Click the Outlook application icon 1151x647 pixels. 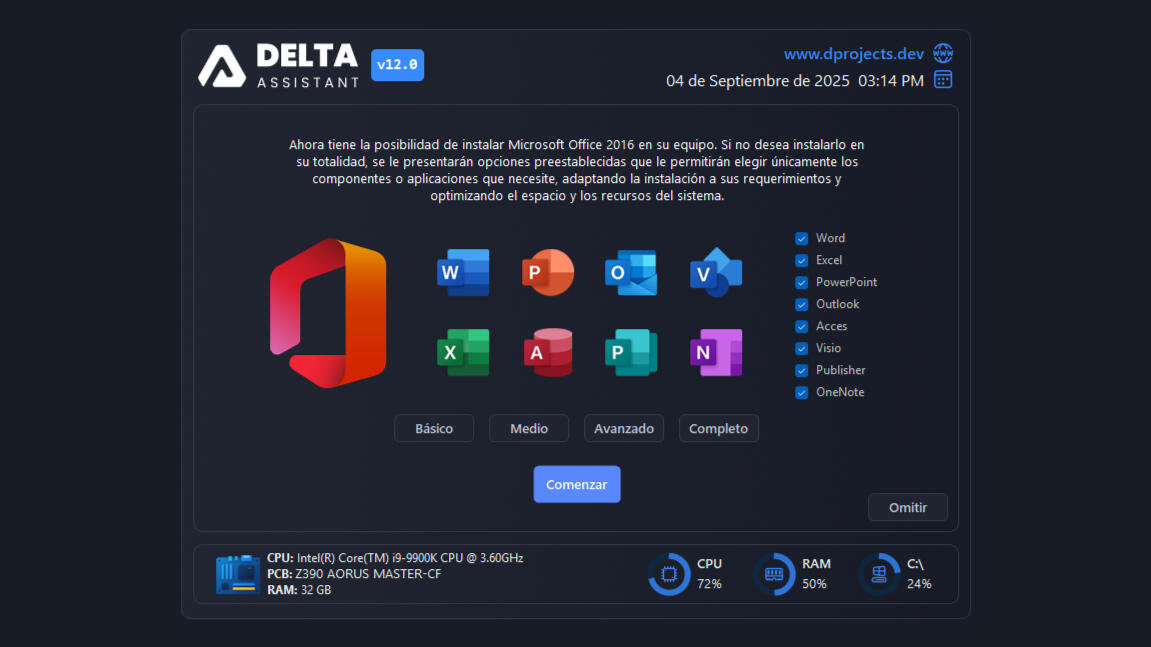click(x=631, y=272)
